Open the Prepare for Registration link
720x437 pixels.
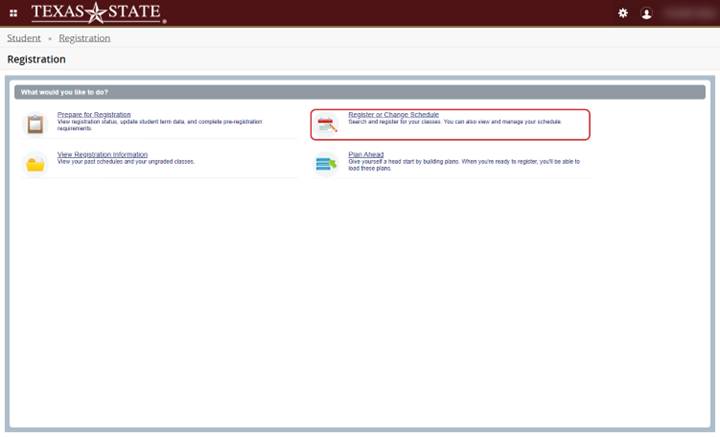97,115
